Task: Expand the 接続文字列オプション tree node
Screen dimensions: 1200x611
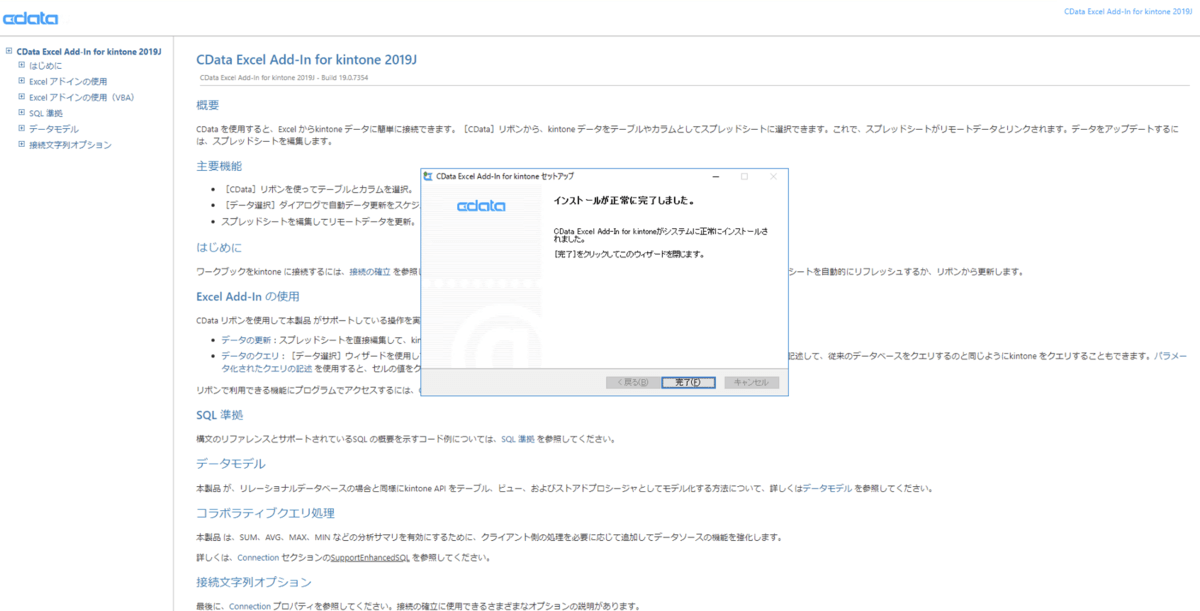Action: (x=21, y=145)
